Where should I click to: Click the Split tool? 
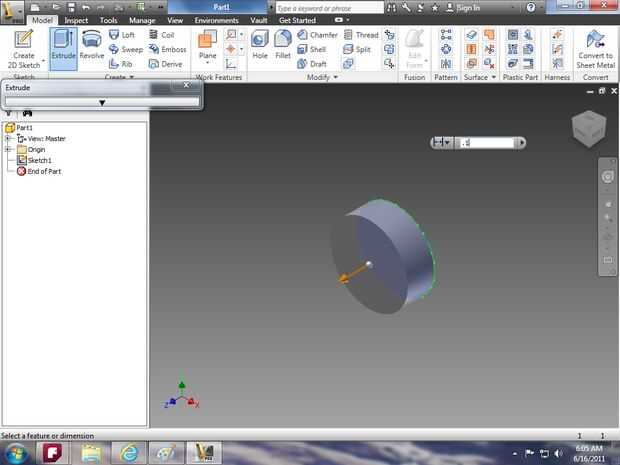click(x=357, y=49)
